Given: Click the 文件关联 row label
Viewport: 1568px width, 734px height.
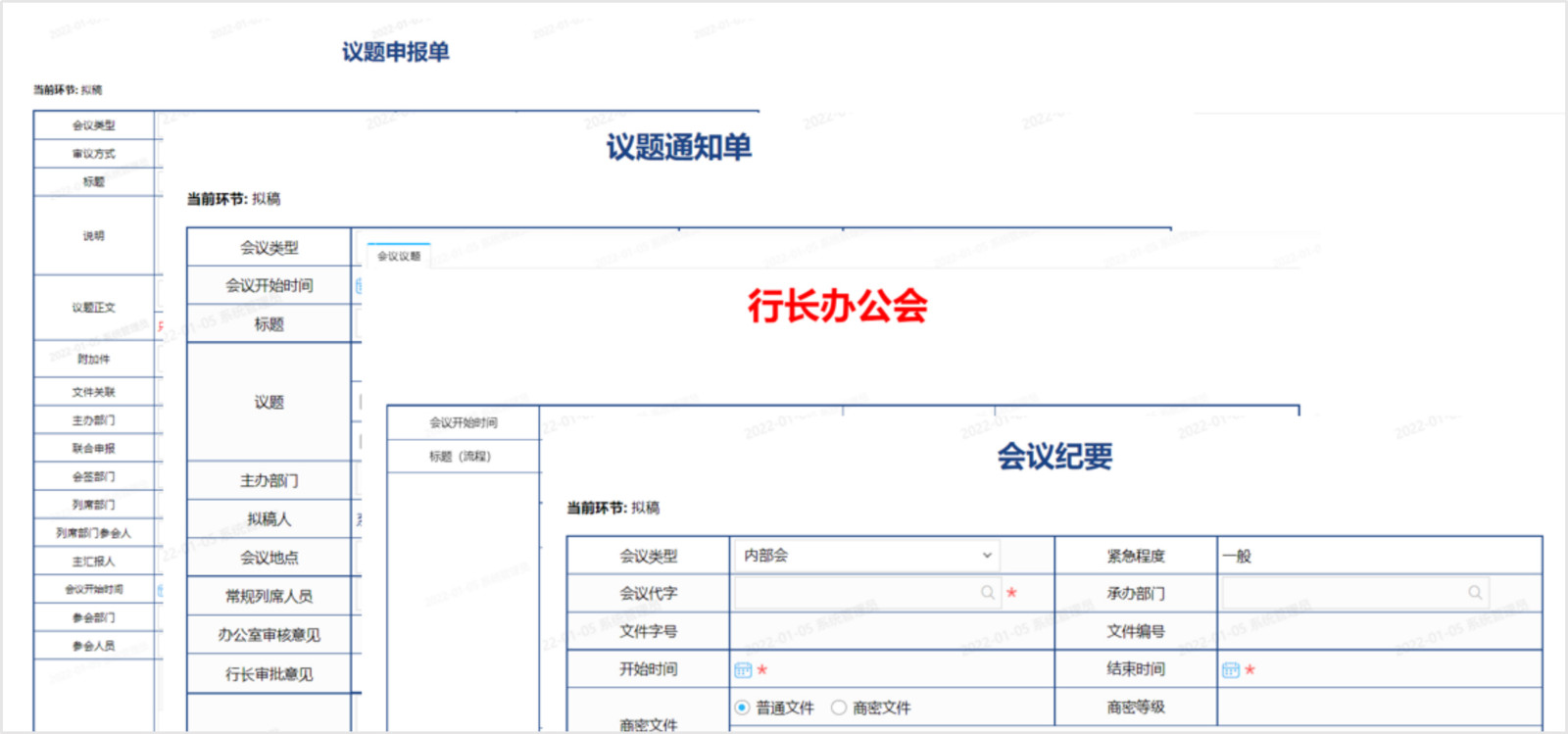Looking at the screenshot, I should click(93, 392).
